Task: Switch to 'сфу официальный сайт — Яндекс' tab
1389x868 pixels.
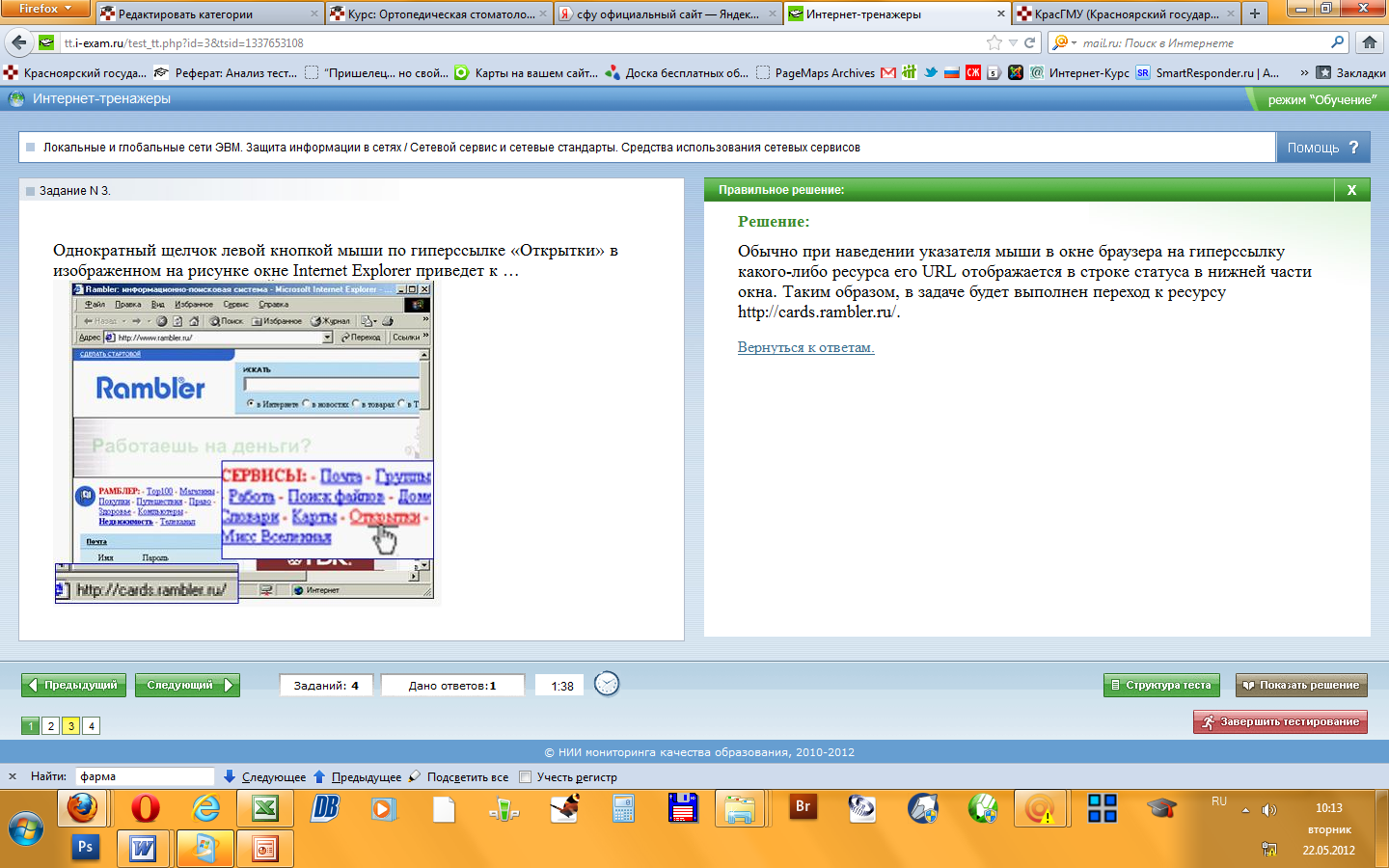Action: tap(667, 14)
